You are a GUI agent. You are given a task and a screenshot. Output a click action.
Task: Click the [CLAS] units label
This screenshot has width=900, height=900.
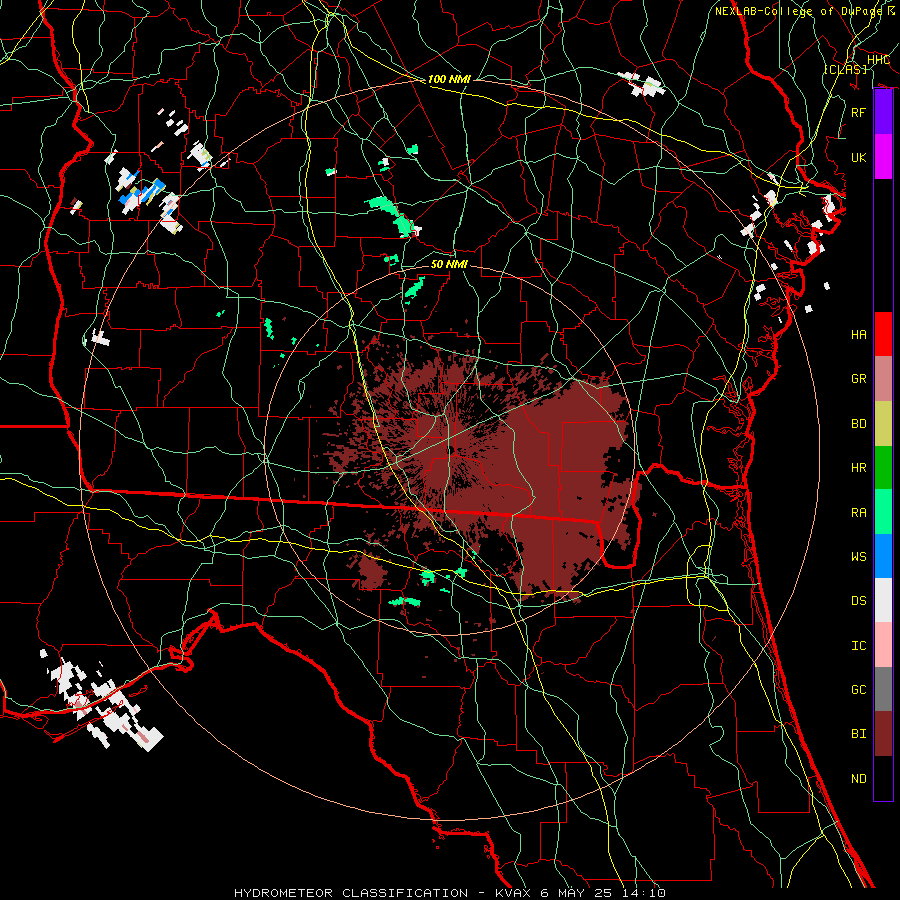(x=845, y=69)
